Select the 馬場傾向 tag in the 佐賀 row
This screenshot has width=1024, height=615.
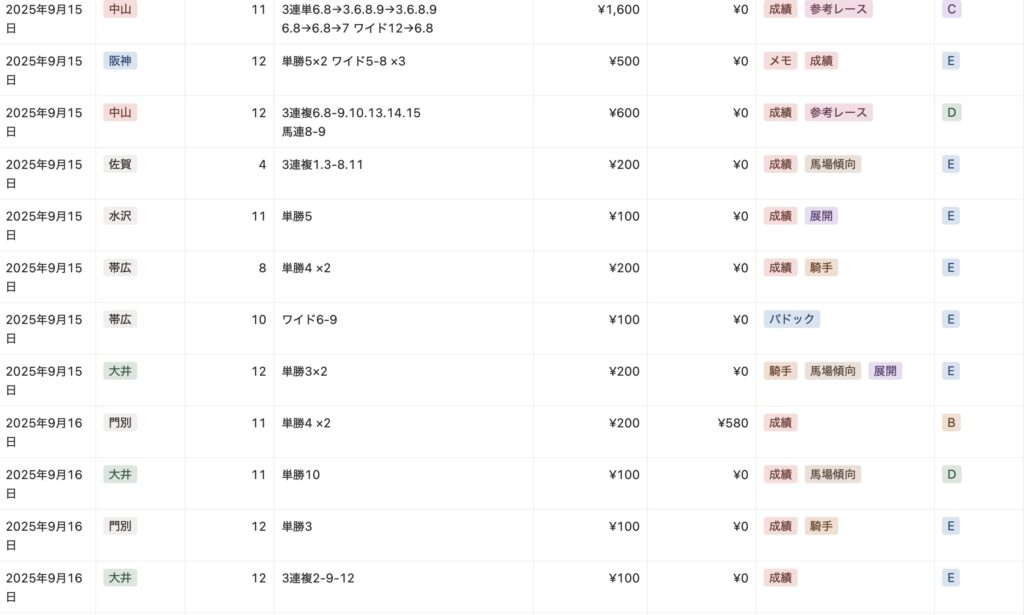(833, 164)
